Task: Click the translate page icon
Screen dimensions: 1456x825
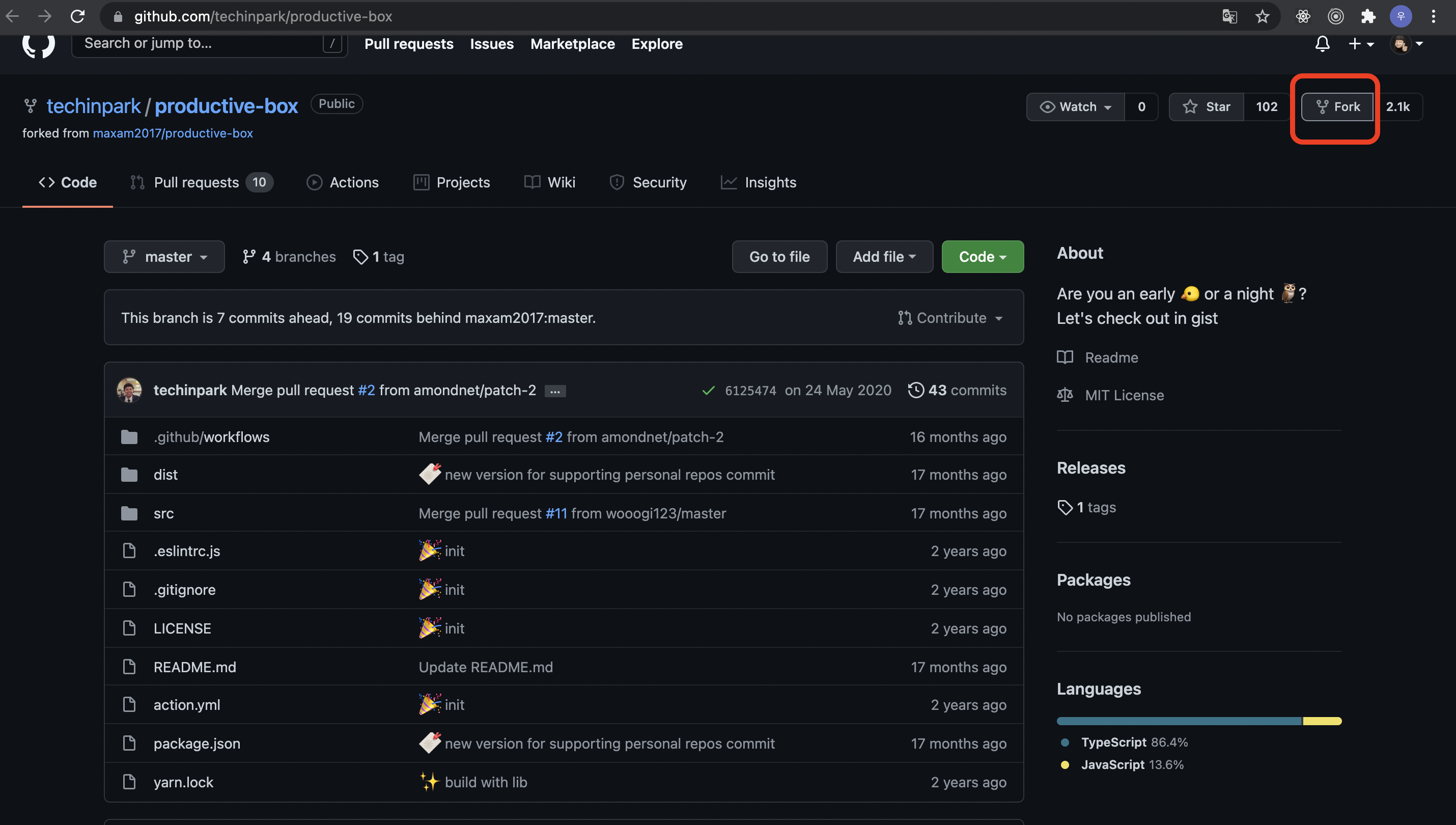Action: (1229, 16)
